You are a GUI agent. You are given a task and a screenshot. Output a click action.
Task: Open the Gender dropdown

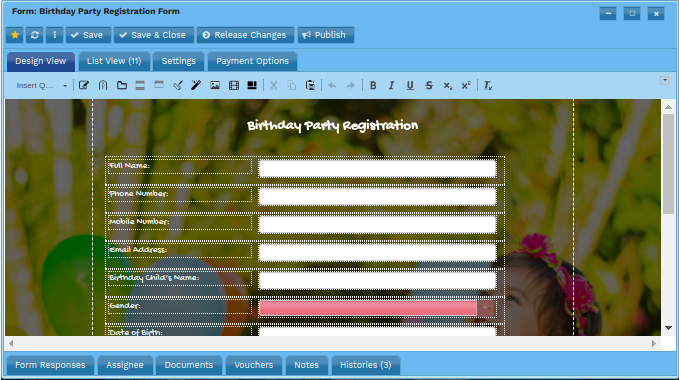tap(377, 308)
